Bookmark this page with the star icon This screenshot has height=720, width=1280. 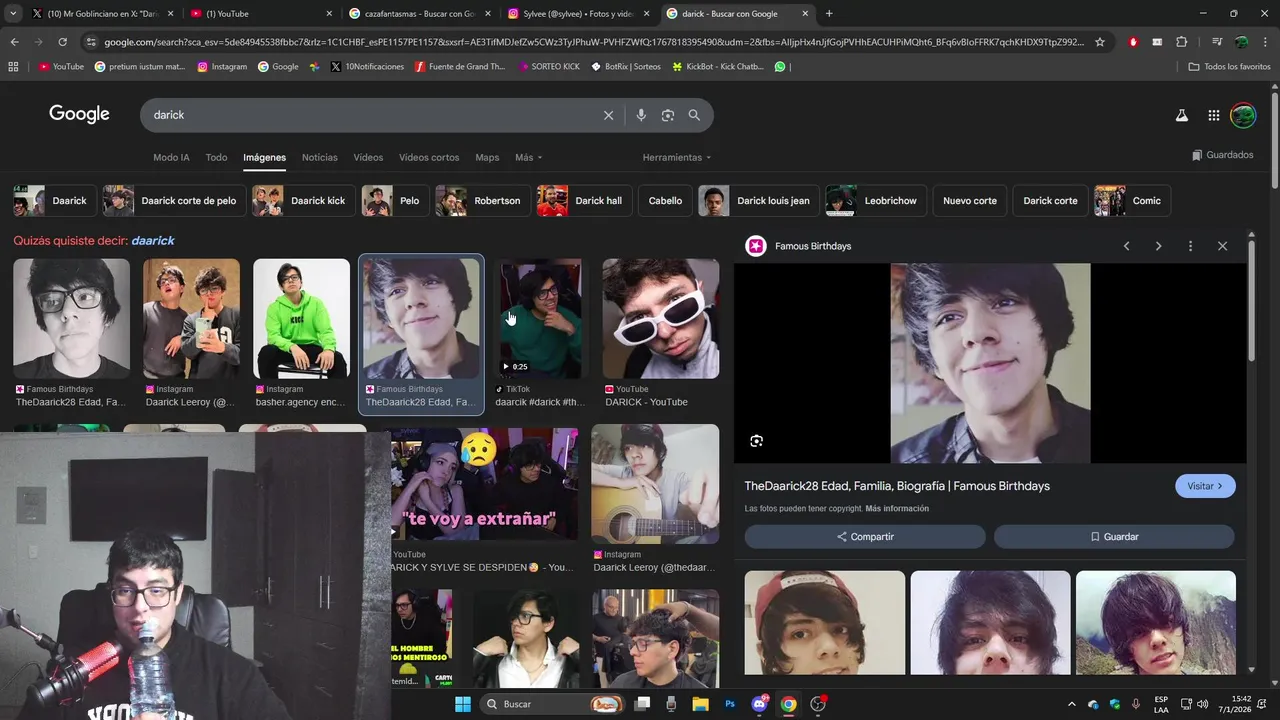[1100, 42]
